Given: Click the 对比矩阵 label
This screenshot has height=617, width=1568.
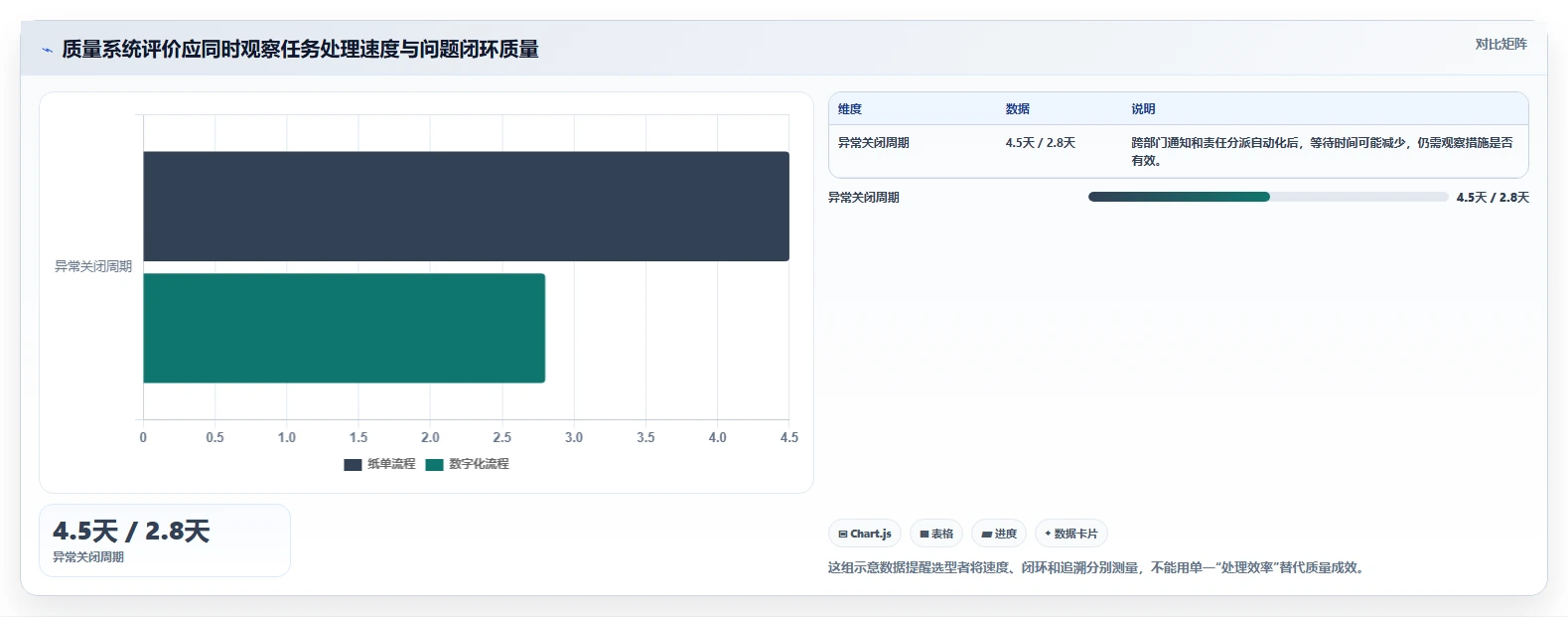Looking at the screenshot, I should [1500, 44].
